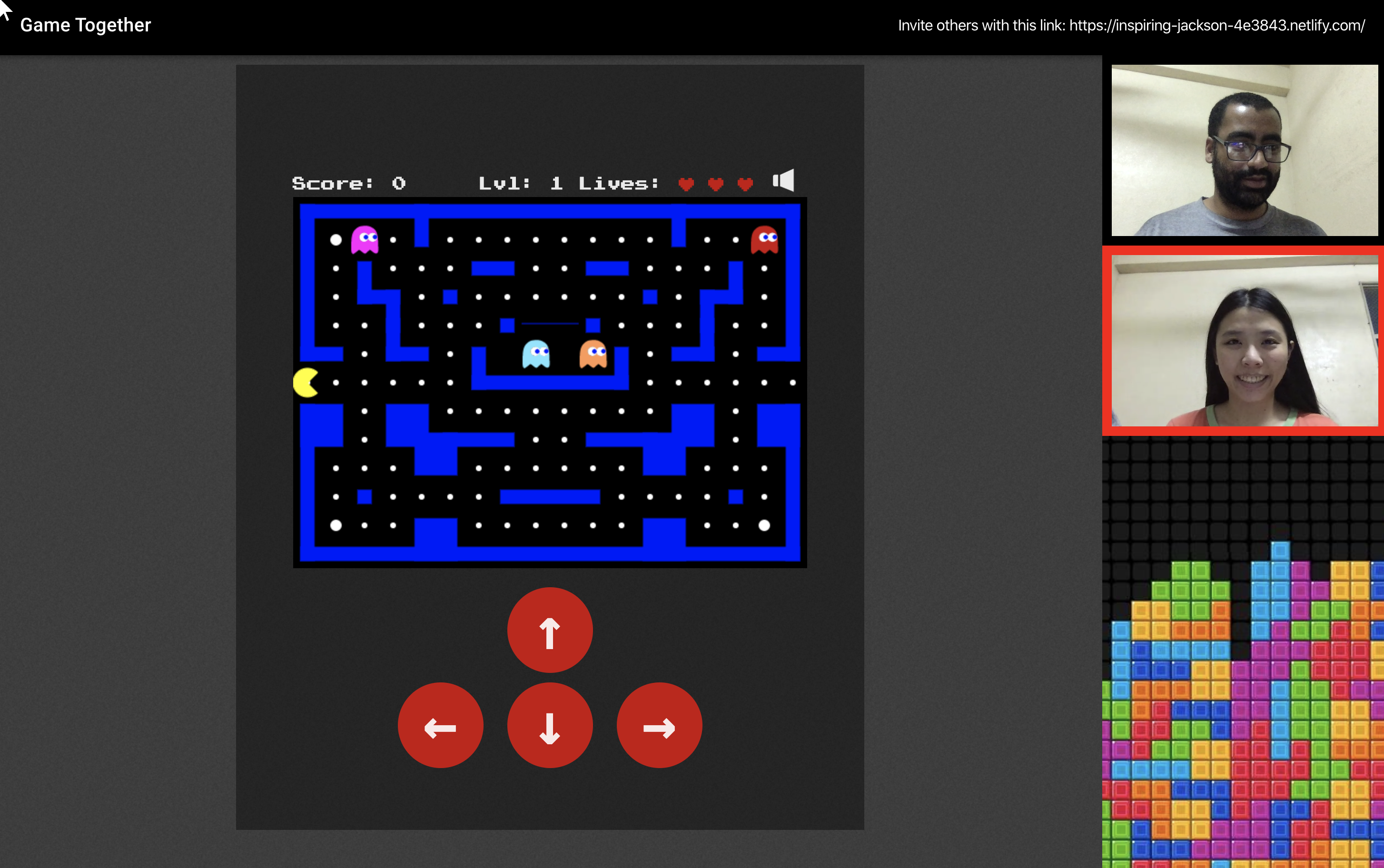This screenshot has width=1384, height=868.
Task: Select the woman's video feed
Action: click(x=1245, y=341)
